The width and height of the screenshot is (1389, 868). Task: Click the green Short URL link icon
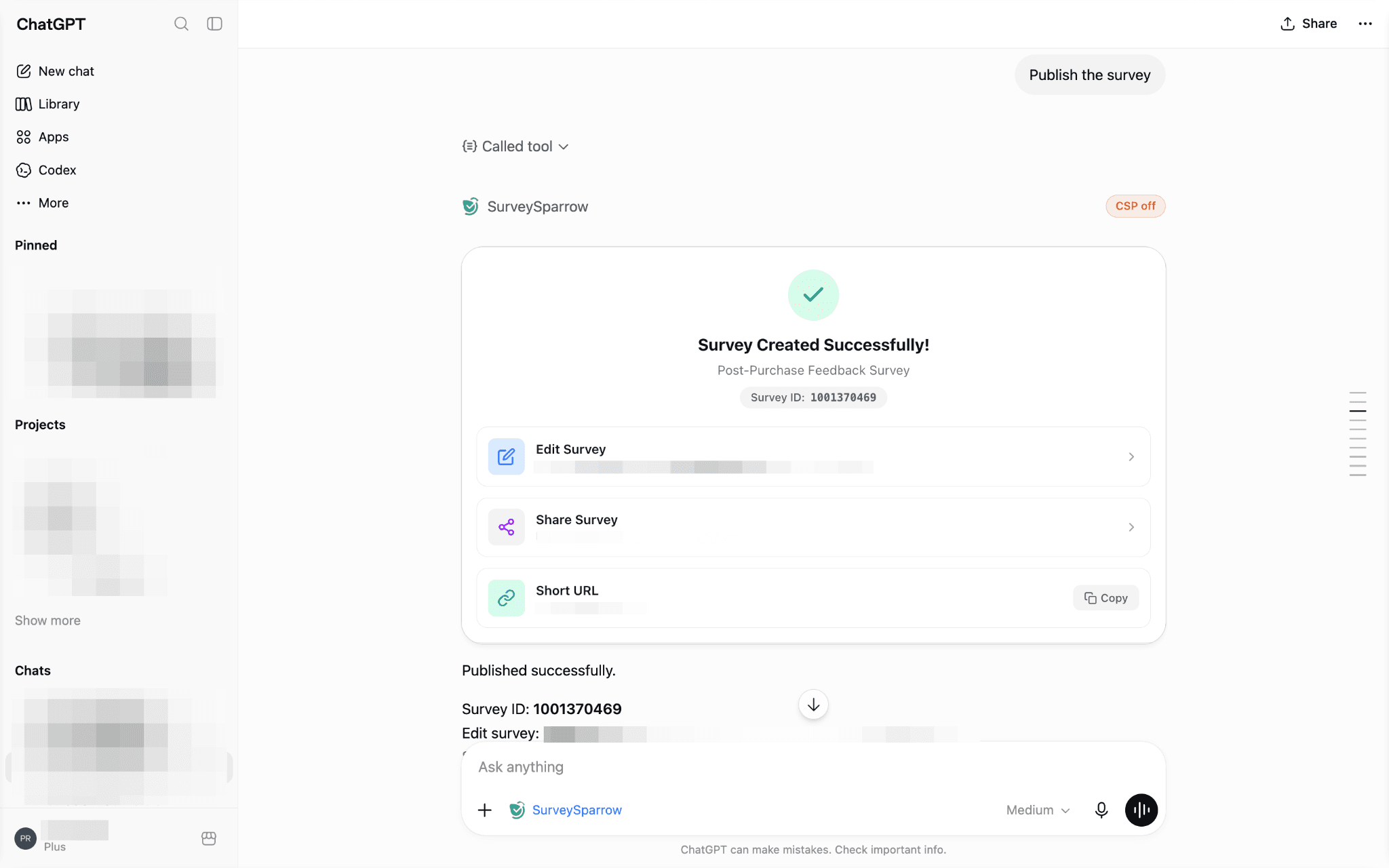[506, 597]
